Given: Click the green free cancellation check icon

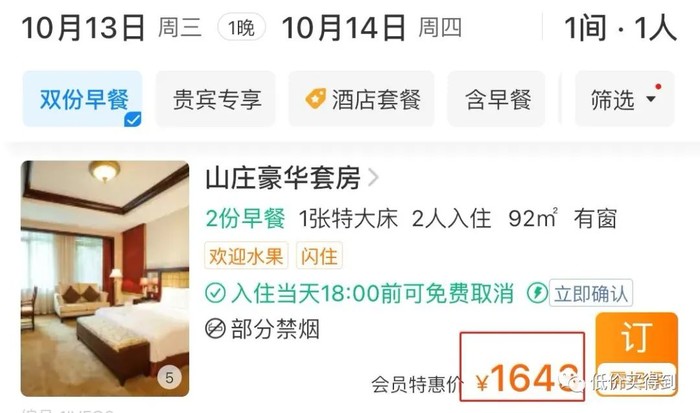Looking at the screenshot, I should click(x=215, y=293).
